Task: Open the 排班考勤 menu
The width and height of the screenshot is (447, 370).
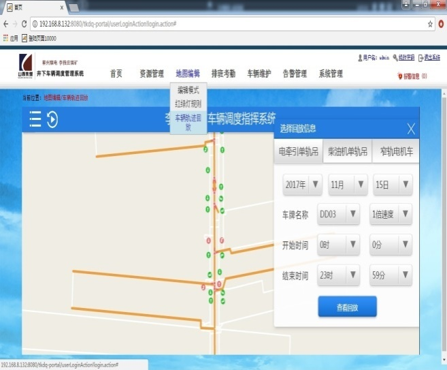Action: (223, 74)
